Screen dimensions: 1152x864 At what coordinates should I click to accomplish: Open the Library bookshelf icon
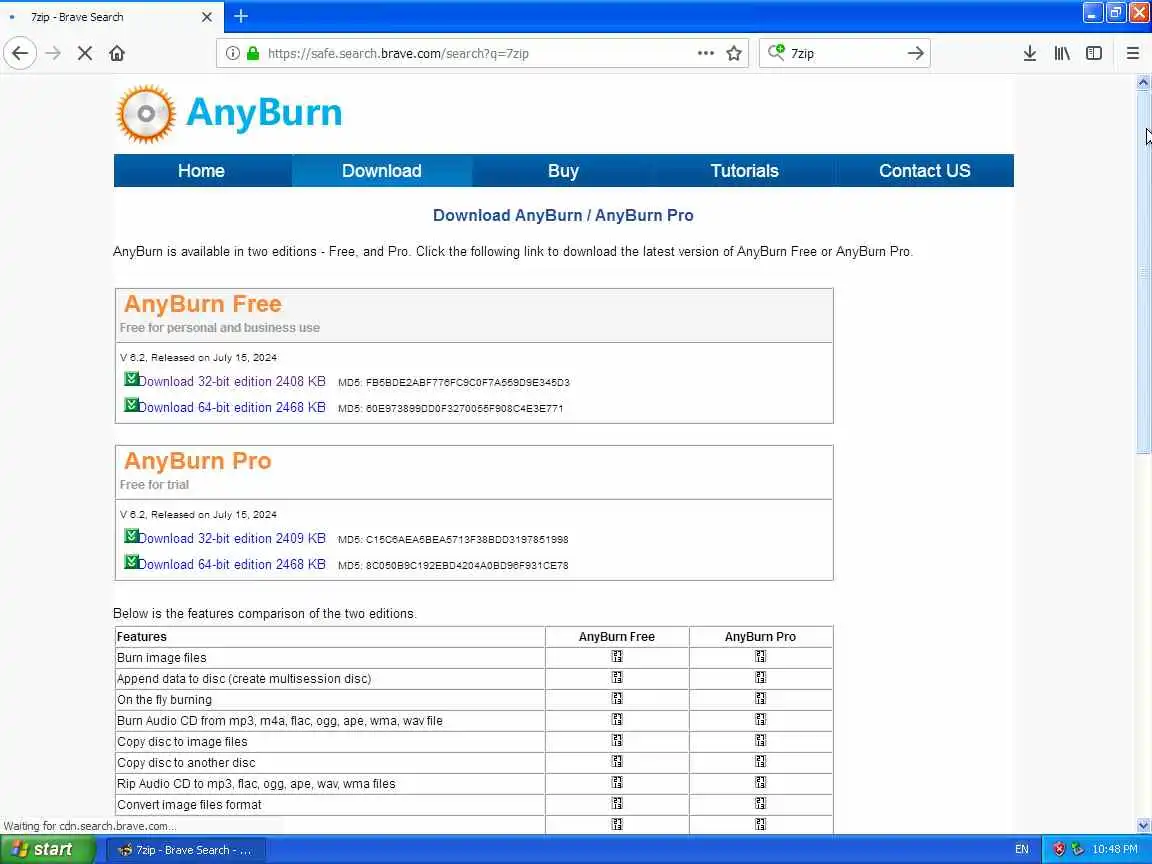coord(1062,53)
